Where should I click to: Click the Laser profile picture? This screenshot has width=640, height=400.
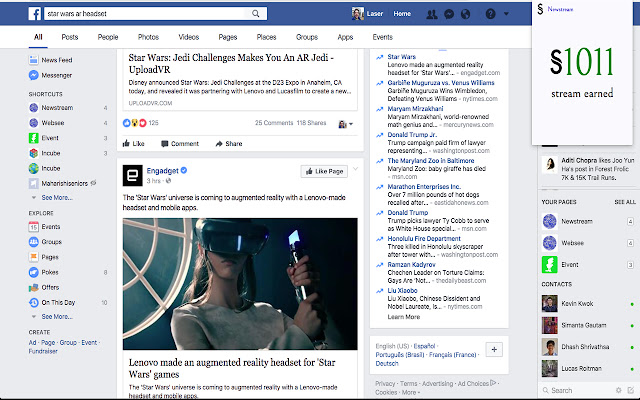(x=358, y=13)
